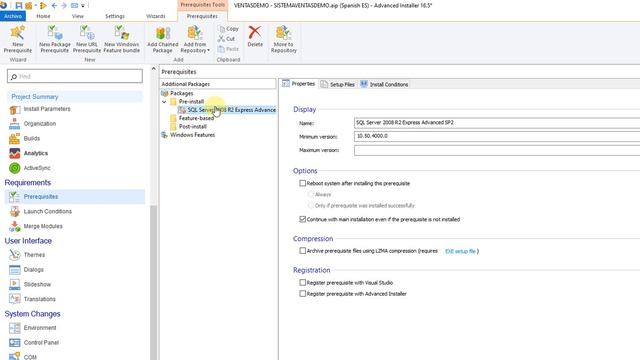
Task: Click the Name input field
Action: [x=497, y=122]
